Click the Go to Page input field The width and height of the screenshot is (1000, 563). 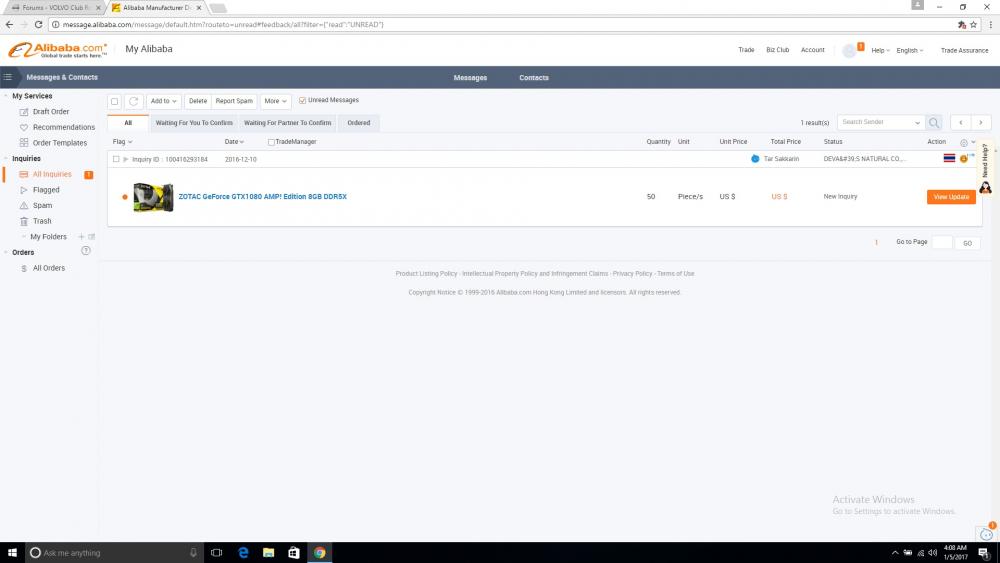point(942,242)
